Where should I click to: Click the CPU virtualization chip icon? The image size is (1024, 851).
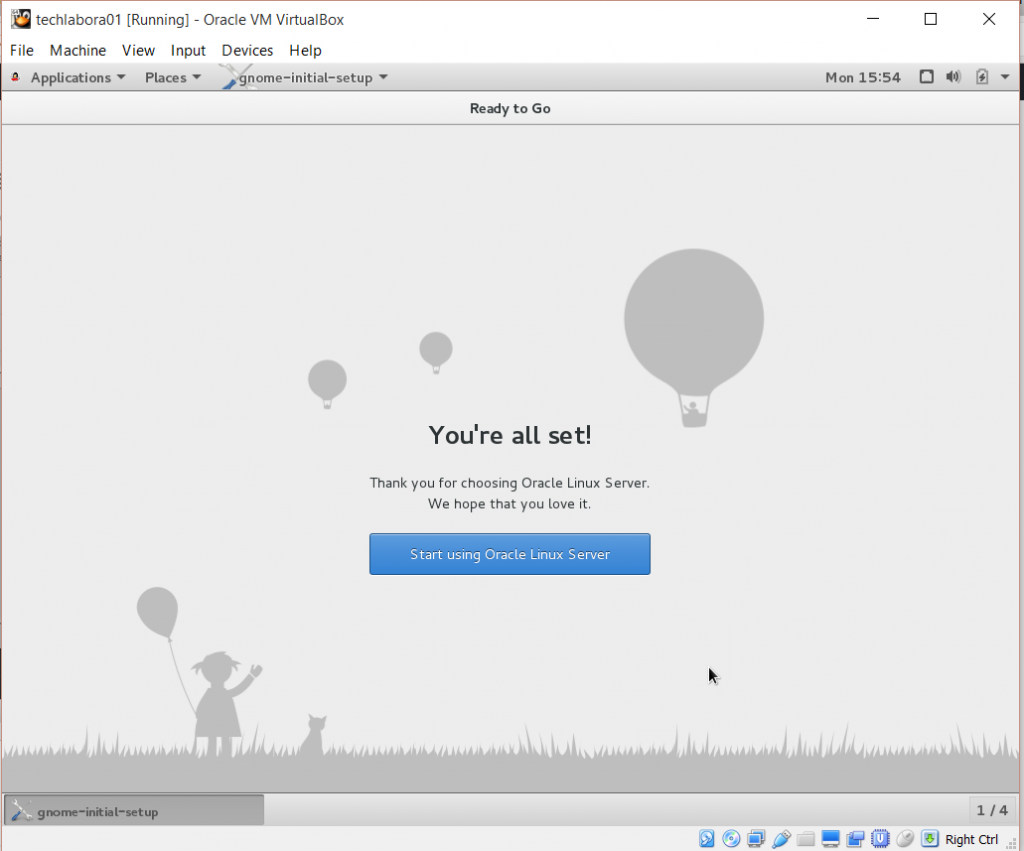click(880, 839)
